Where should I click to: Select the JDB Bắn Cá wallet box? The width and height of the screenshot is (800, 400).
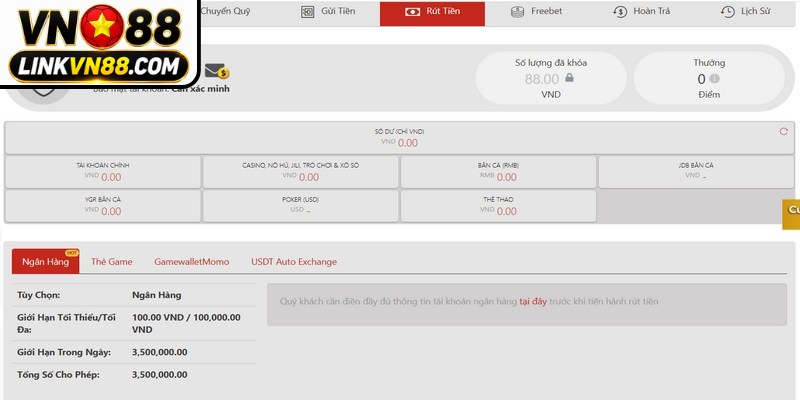pyautogui.click(x=696, y=172)
